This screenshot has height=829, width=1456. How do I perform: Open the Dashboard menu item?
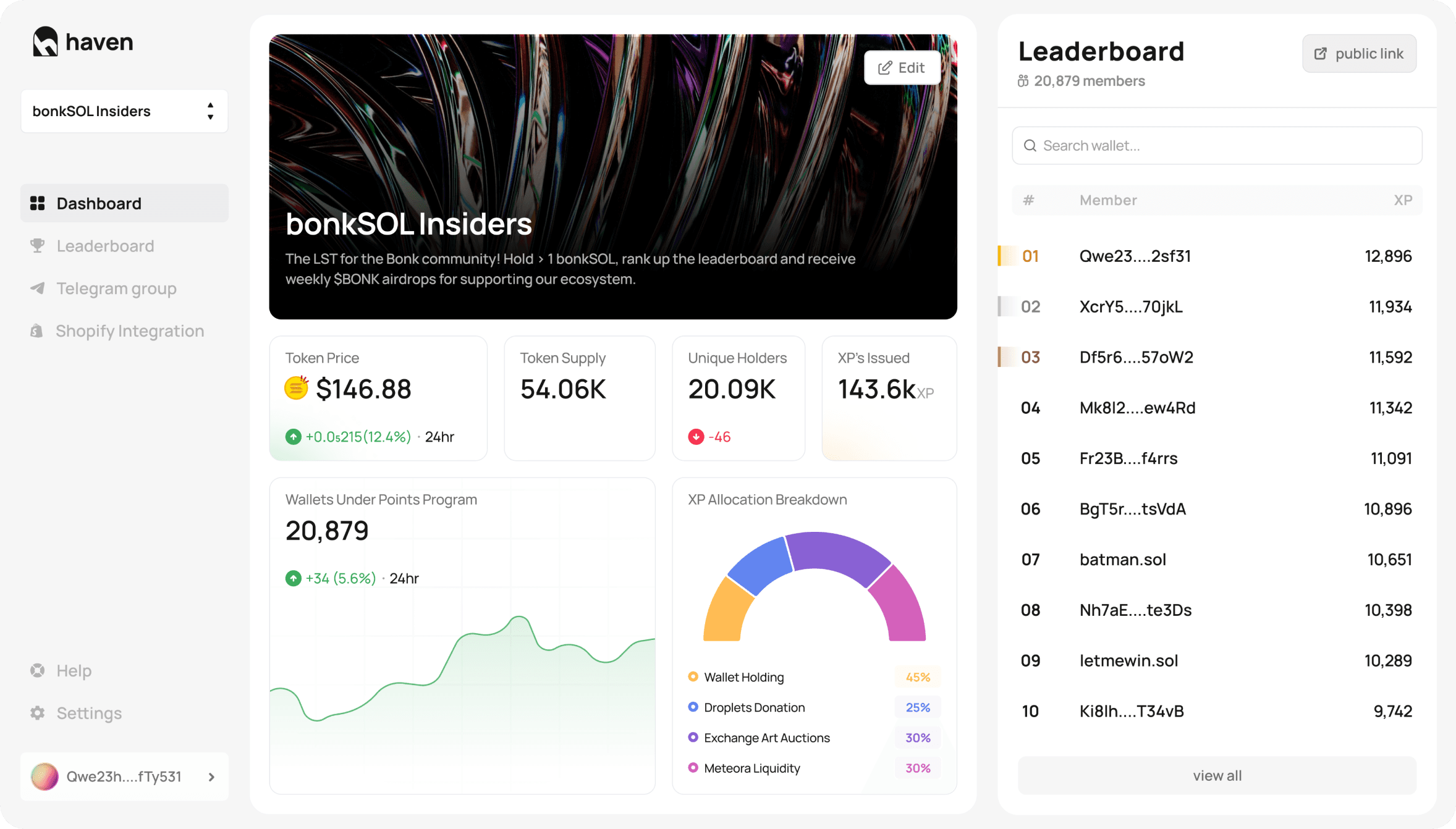pyautogui.click(x=124, y=203)
